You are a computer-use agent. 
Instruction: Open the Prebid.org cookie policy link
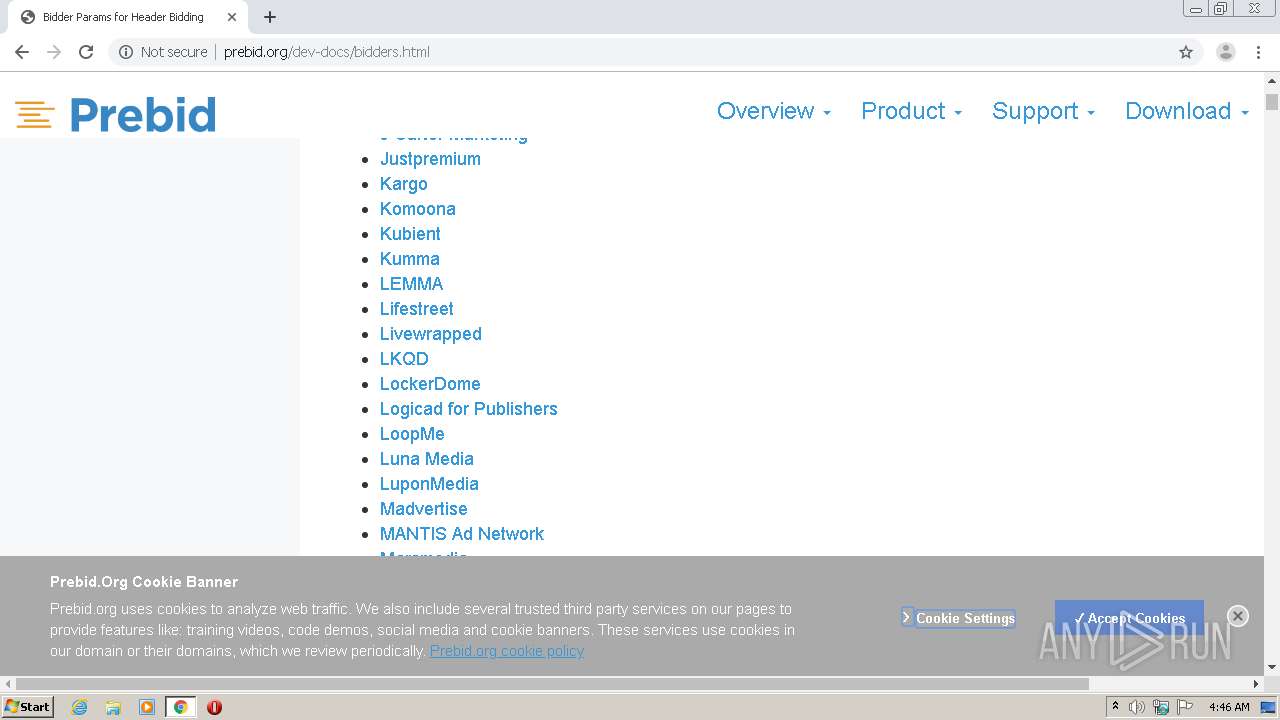point(507,651)
